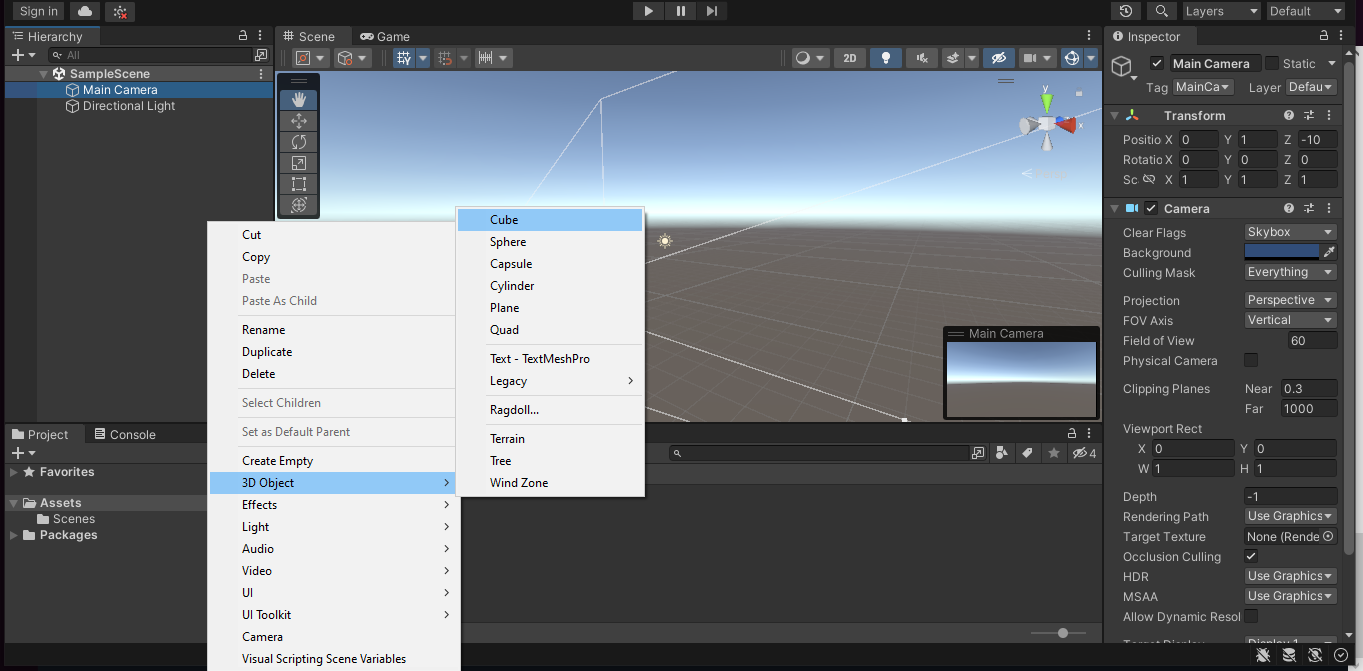
Task: Enable the Physical Camera checkbox
Action: [1250, 360]
